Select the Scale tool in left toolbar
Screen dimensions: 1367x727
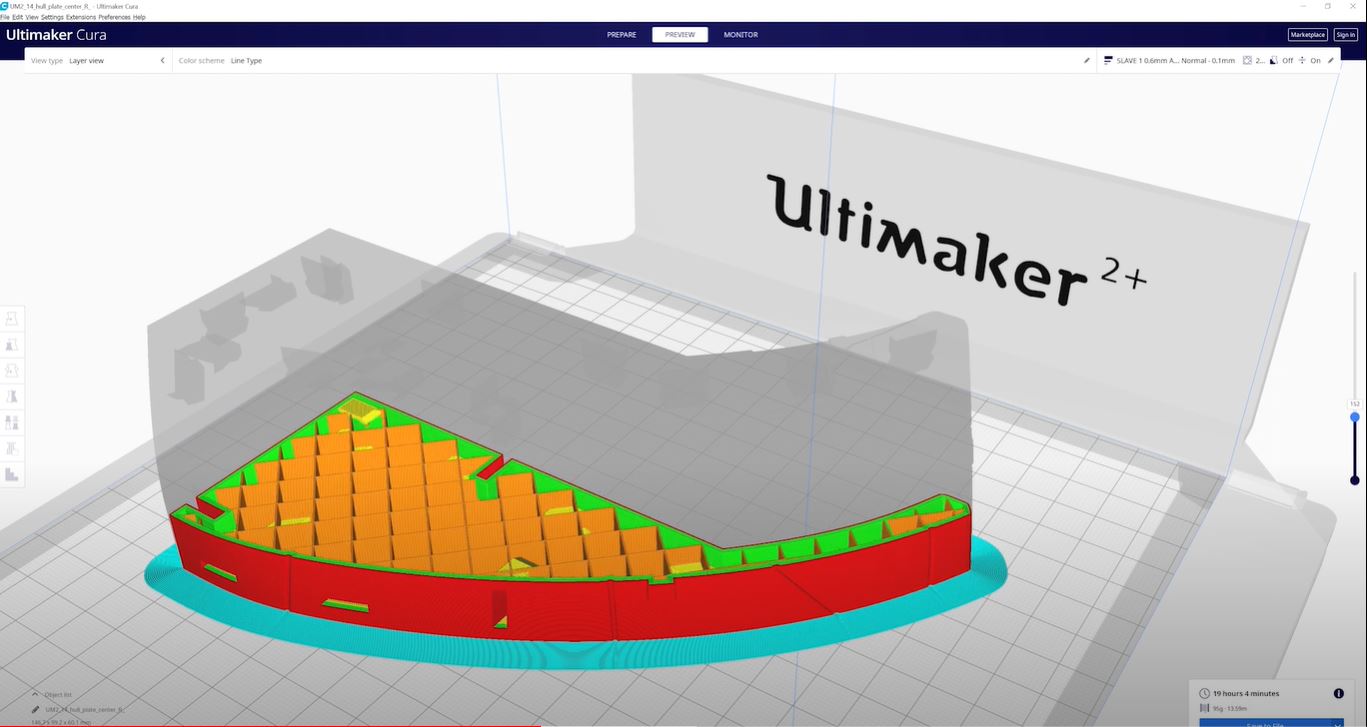pyautogui.click(x=12, y=345)
